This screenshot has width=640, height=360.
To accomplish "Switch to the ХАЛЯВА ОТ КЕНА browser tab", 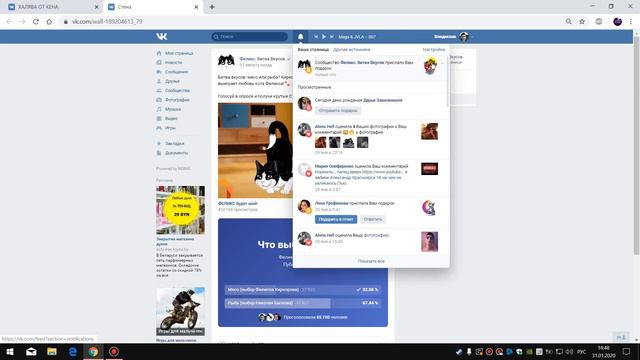I will [53, 7].
